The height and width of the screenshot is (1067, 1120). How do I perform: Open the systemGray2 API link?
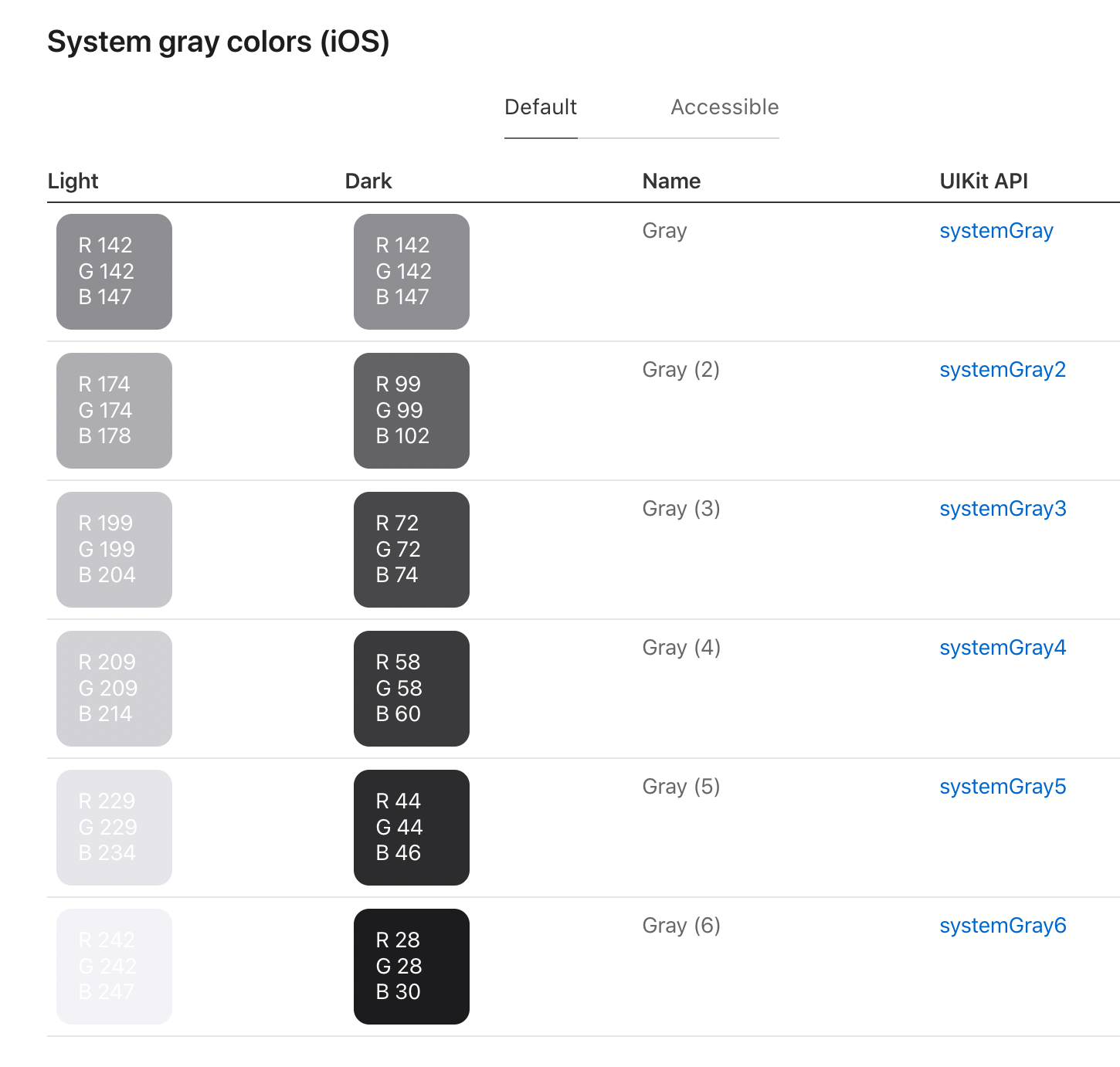[1002, 369]
